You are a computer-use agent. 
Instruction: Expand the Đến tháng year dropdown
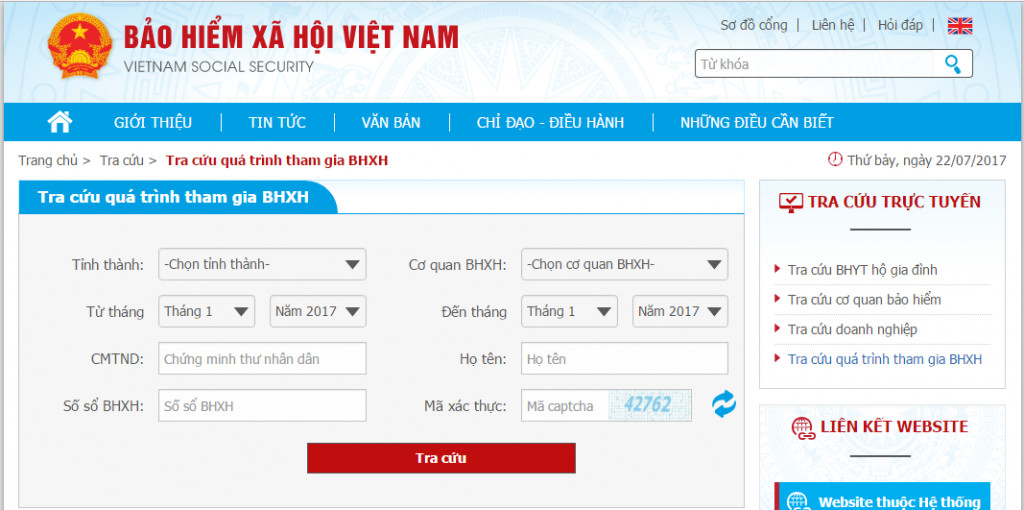pyautogui.click(x=680, y=311)
